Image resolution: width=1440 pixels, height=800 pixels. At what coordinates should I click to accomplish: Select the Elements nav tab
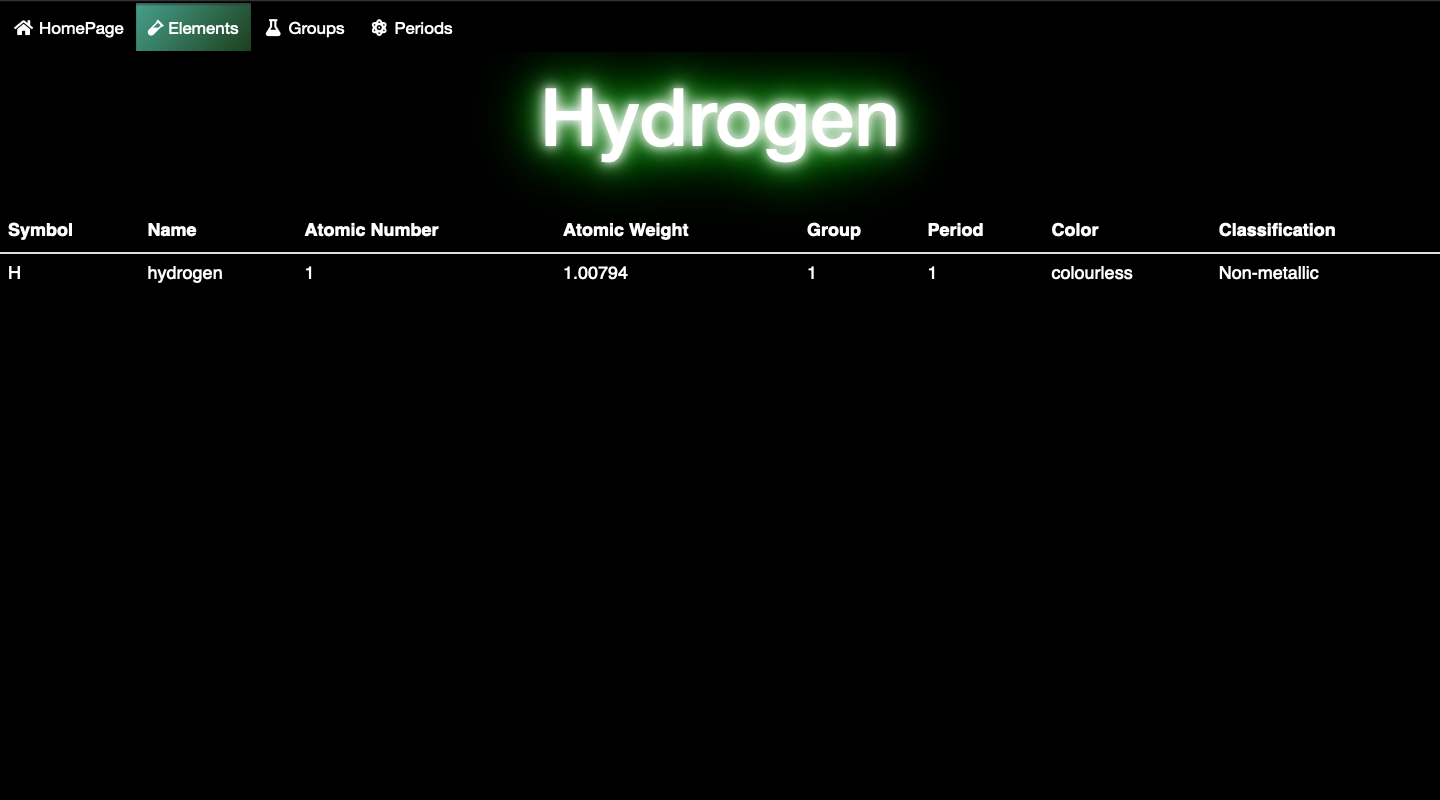tap(193, 28)
